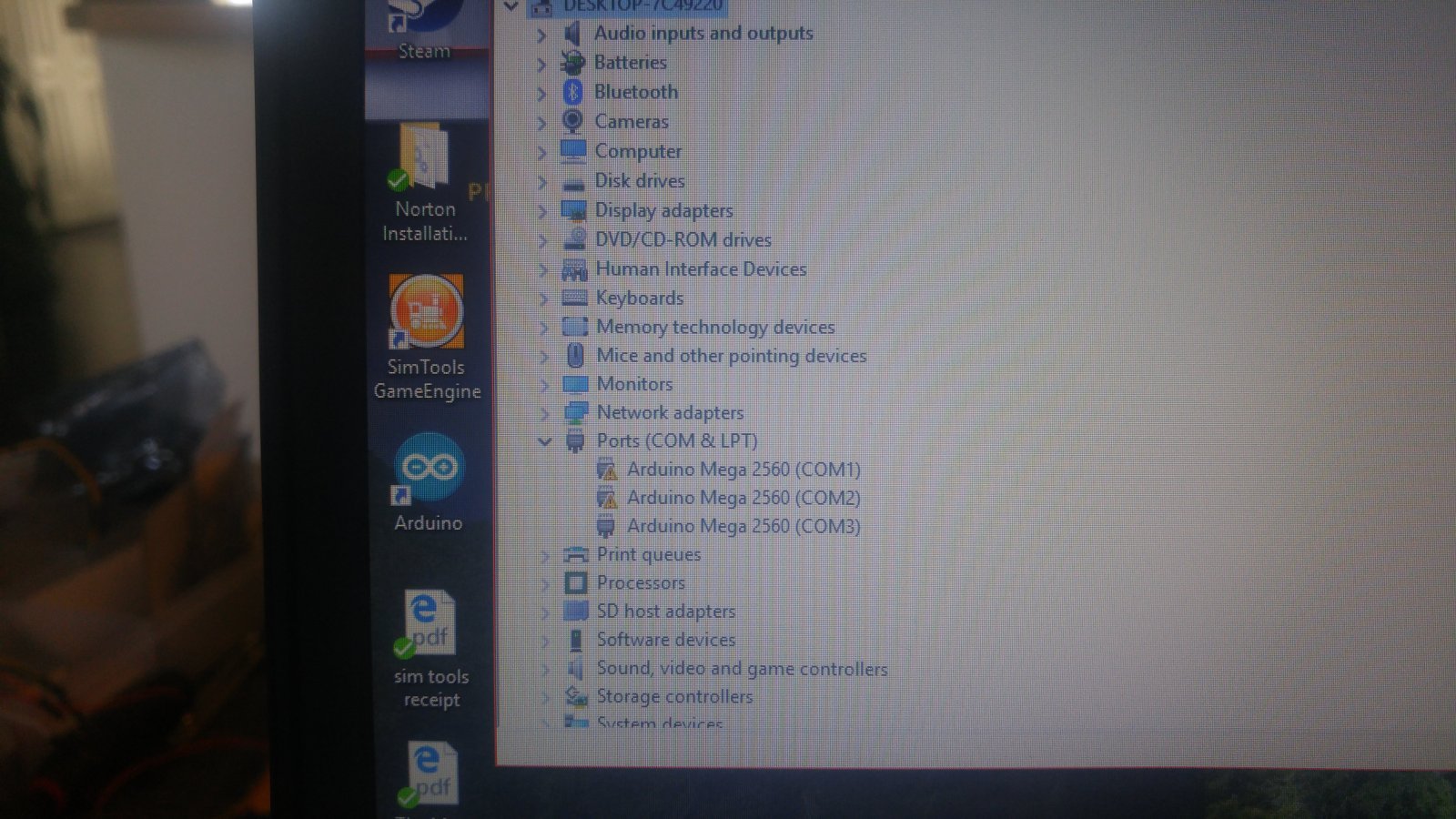Click the SD host adapters icon

pos(576,611)
